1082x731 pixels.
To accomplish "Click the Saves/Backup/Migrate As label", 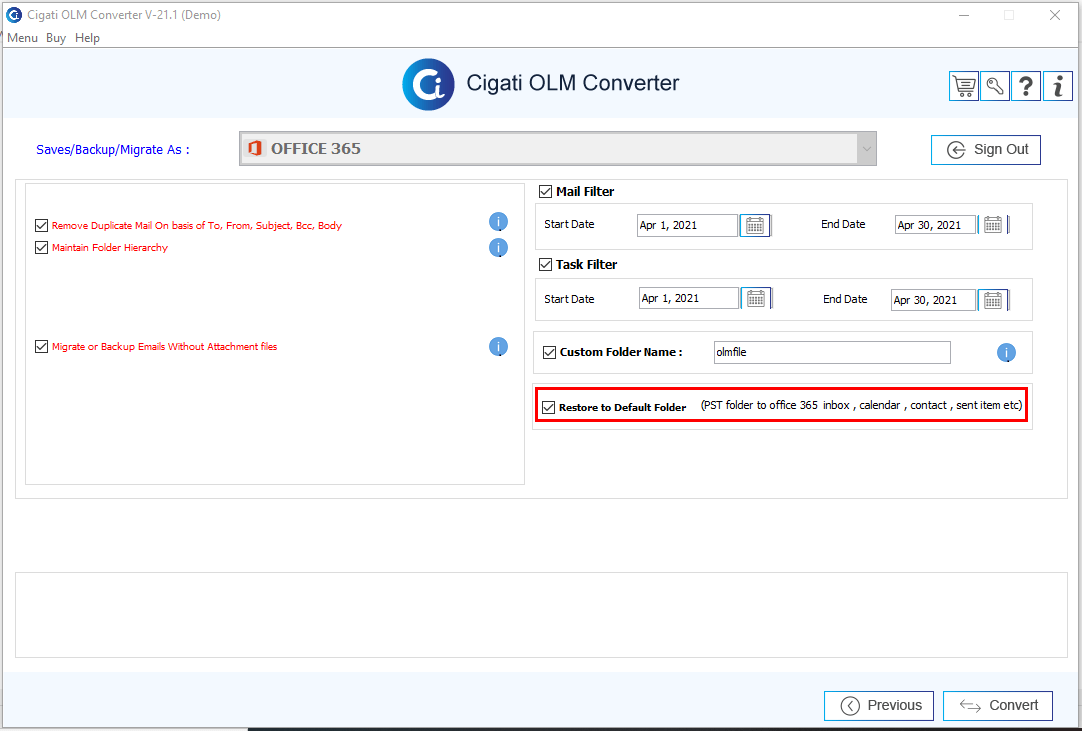I will [112, 150].
